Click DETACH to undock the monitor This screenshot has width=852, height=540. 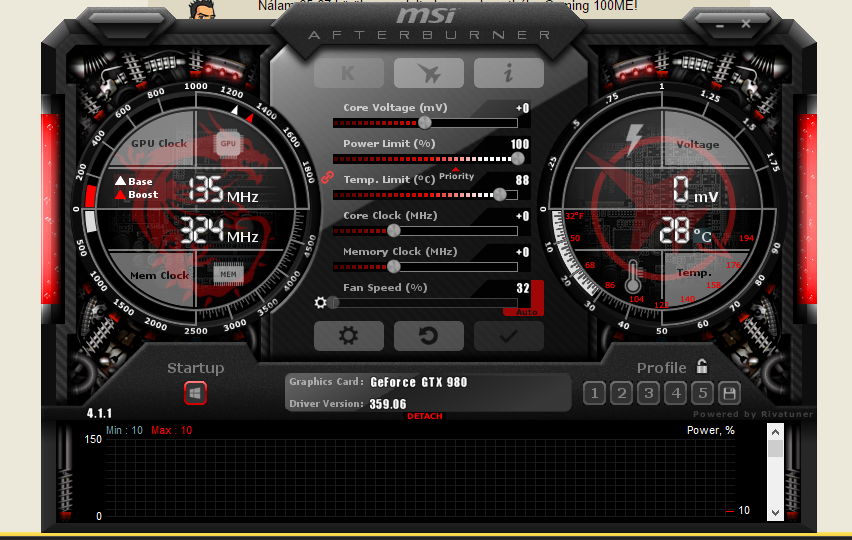[x=425, y=416]
